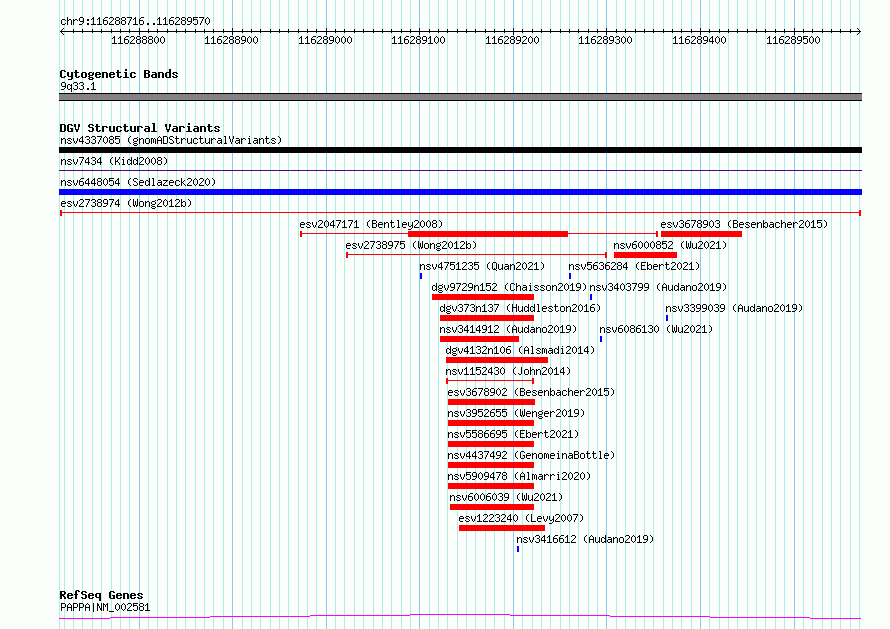The image size is (890, 629).
Task: Open esv2738975 Wong2012b variant label
Action: click(x=412, y=245)
